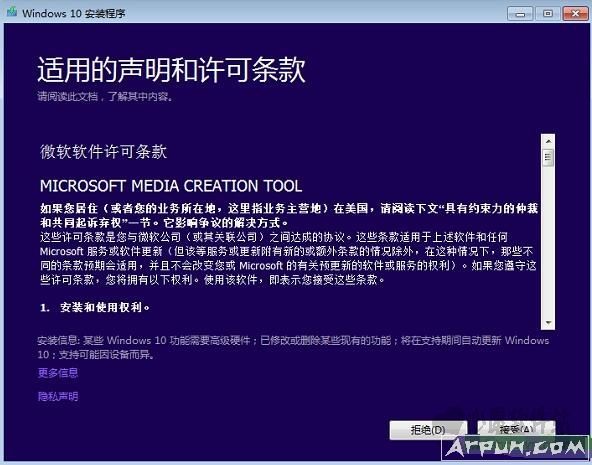Click the 拒绝(D) decline button
The image size is (592, 465).
pyautogui.click(x=428, y=430)
